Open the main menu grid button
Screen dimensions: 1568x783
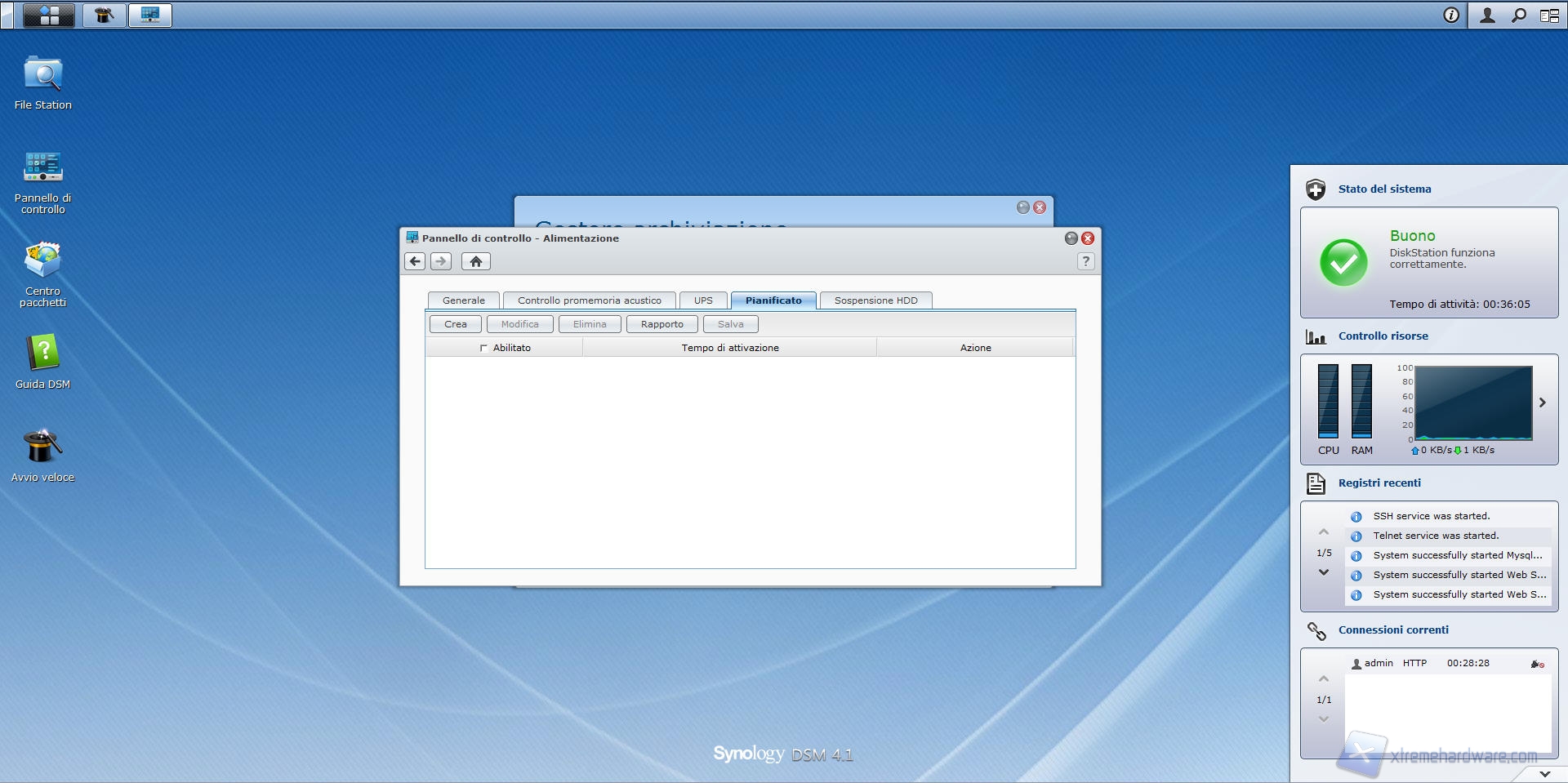pyautogui.click(x=49, y=16)
